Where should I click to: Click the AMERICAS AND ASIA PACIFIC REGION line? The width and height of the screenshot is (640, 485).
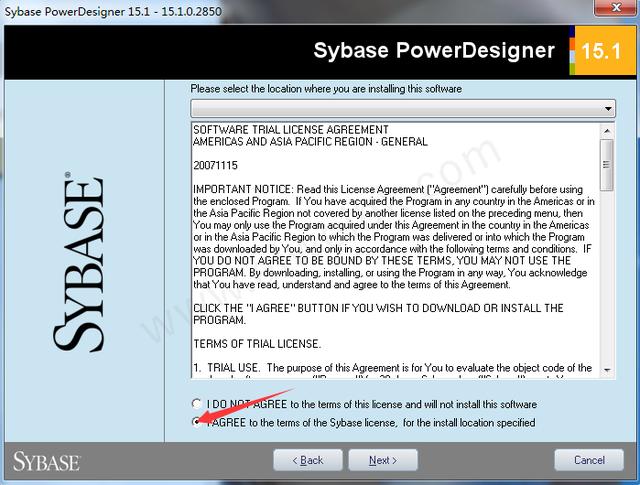(310, 142)
